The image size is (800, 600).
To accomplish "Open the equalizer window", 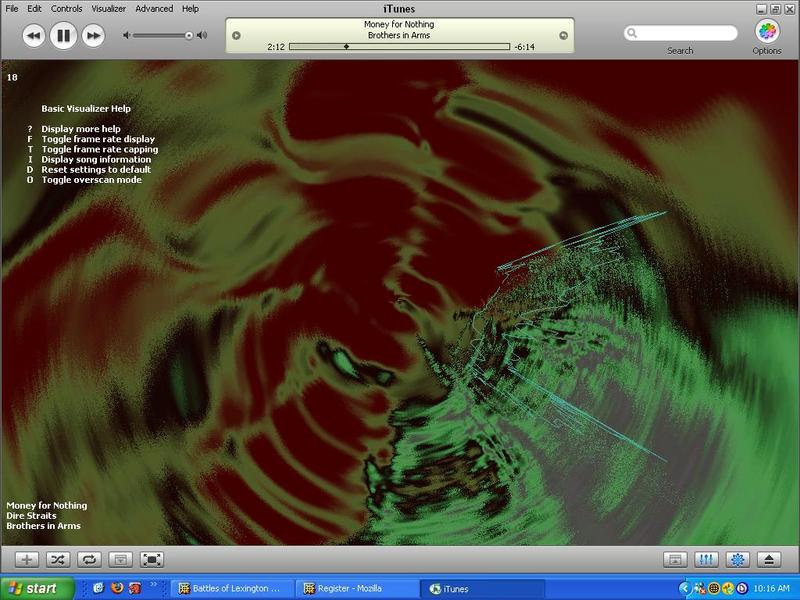I will pos(707,559).
